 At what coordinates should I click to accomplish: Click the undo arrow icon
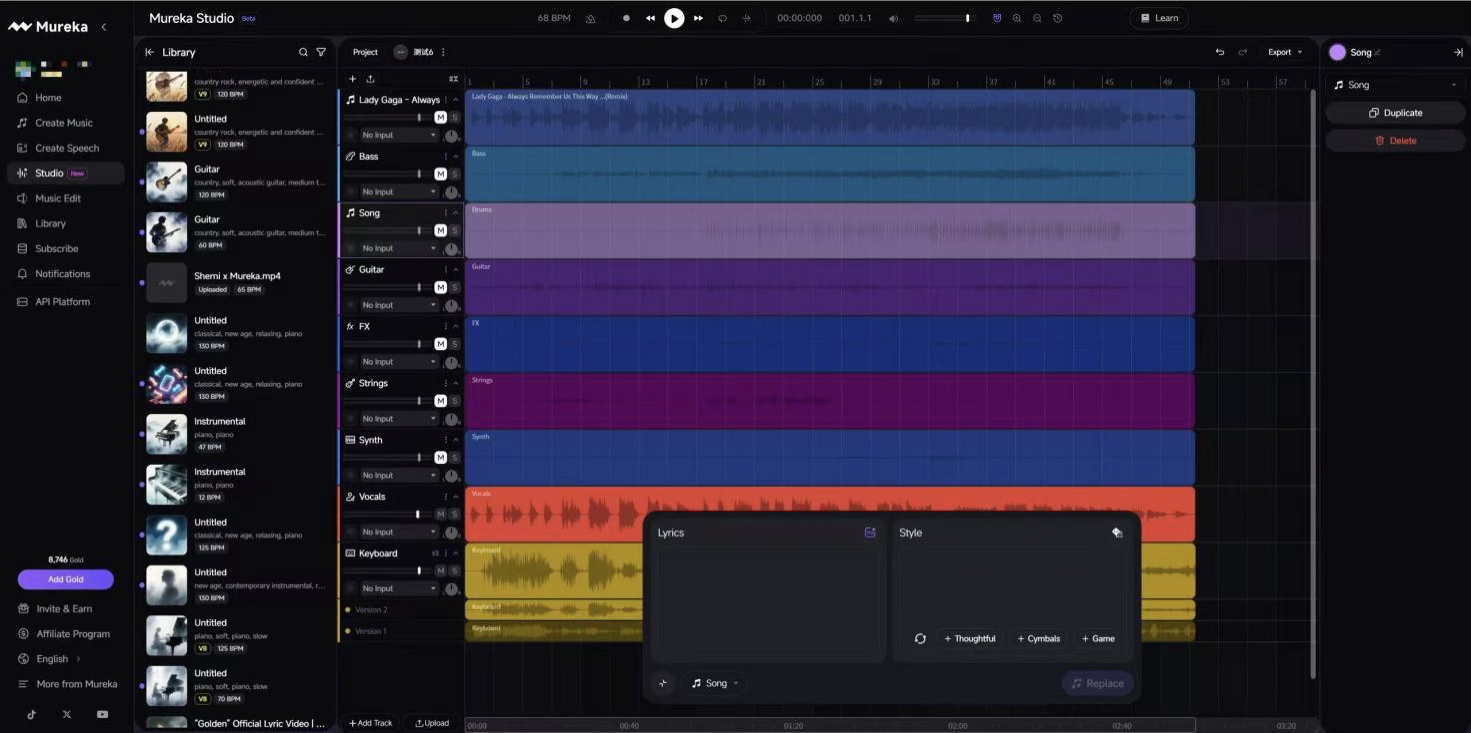[1219, 52]
